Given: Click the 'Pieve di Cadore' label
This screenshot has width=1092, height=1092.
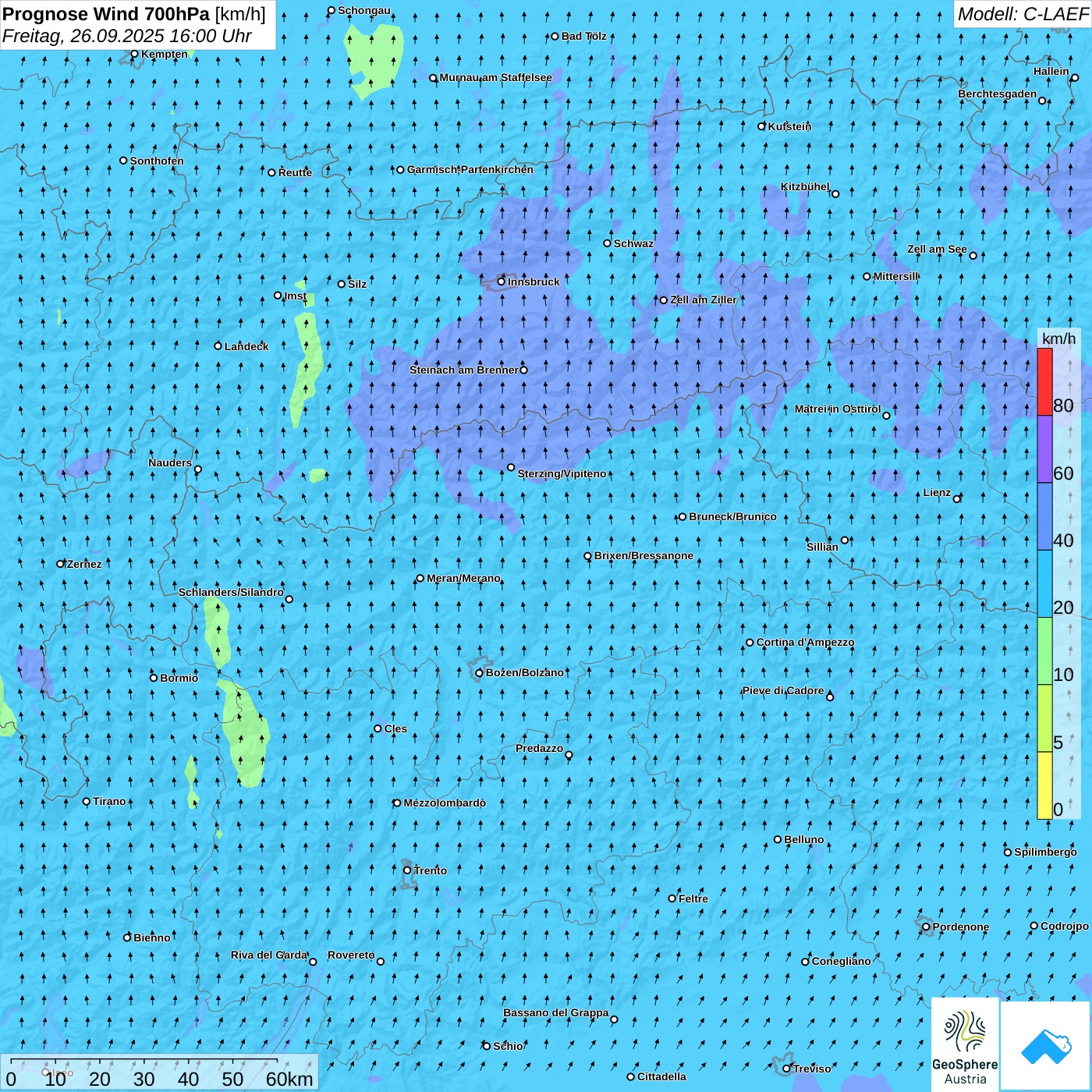Looking at the screenshot, I should (783, 690).
